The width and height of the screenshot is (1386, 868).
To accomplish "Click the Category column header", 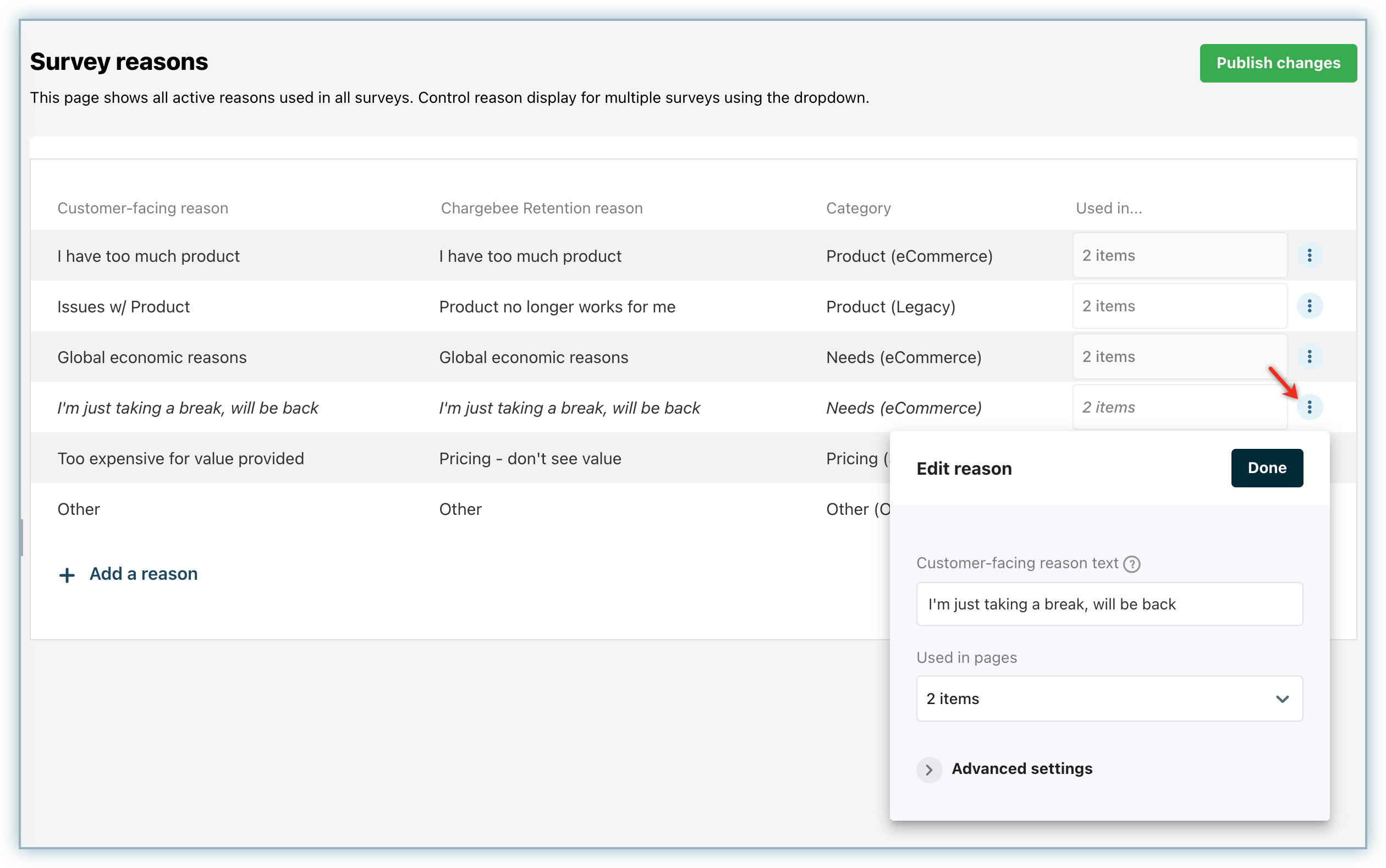I will point(858,208).
